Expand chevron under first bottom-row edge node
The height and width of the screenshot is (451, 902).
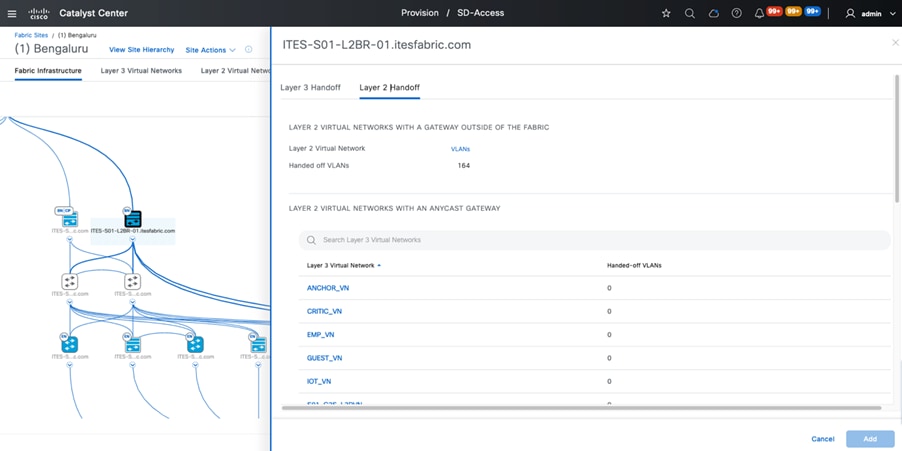pyautogui.click(x=70, y=364)
